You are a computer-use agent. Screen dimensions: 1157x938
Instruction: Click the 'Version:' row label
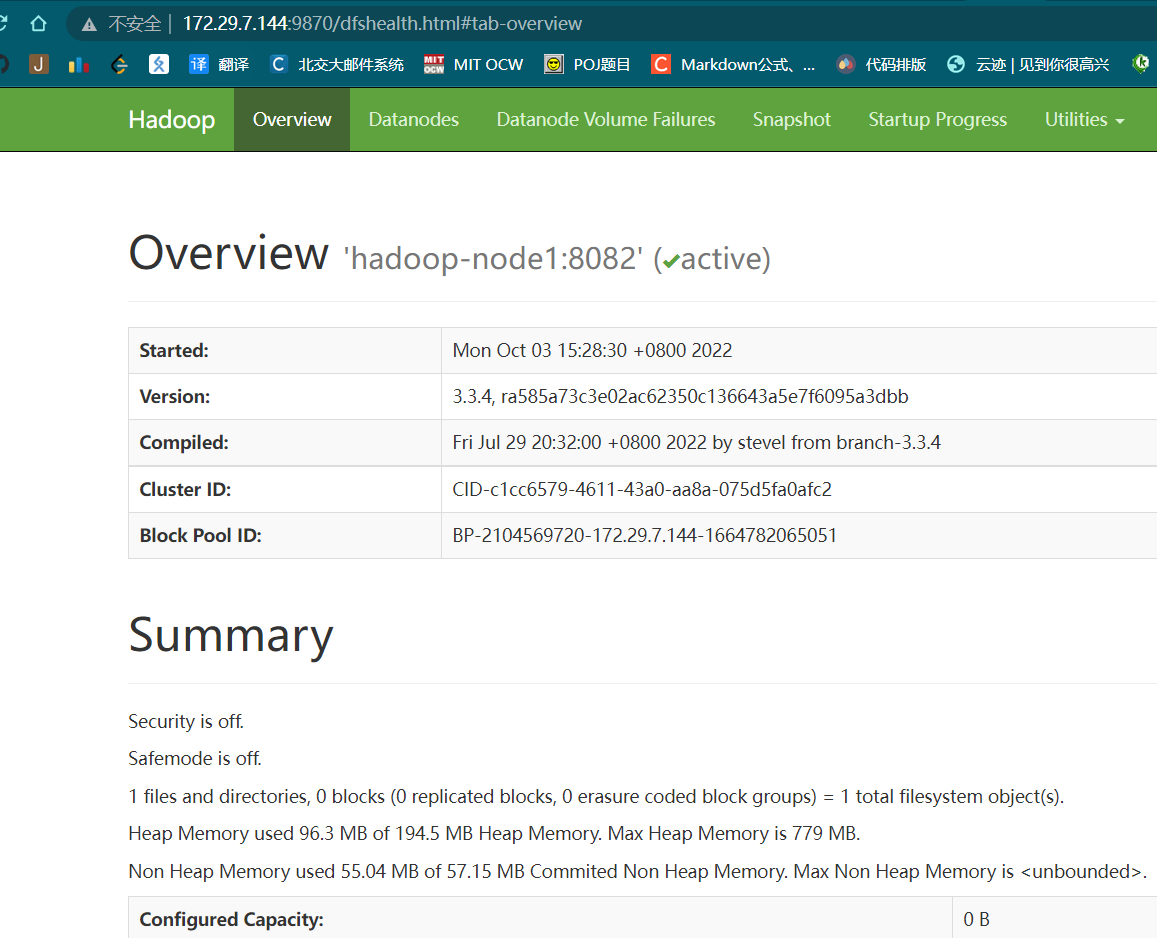coord(175,397)
